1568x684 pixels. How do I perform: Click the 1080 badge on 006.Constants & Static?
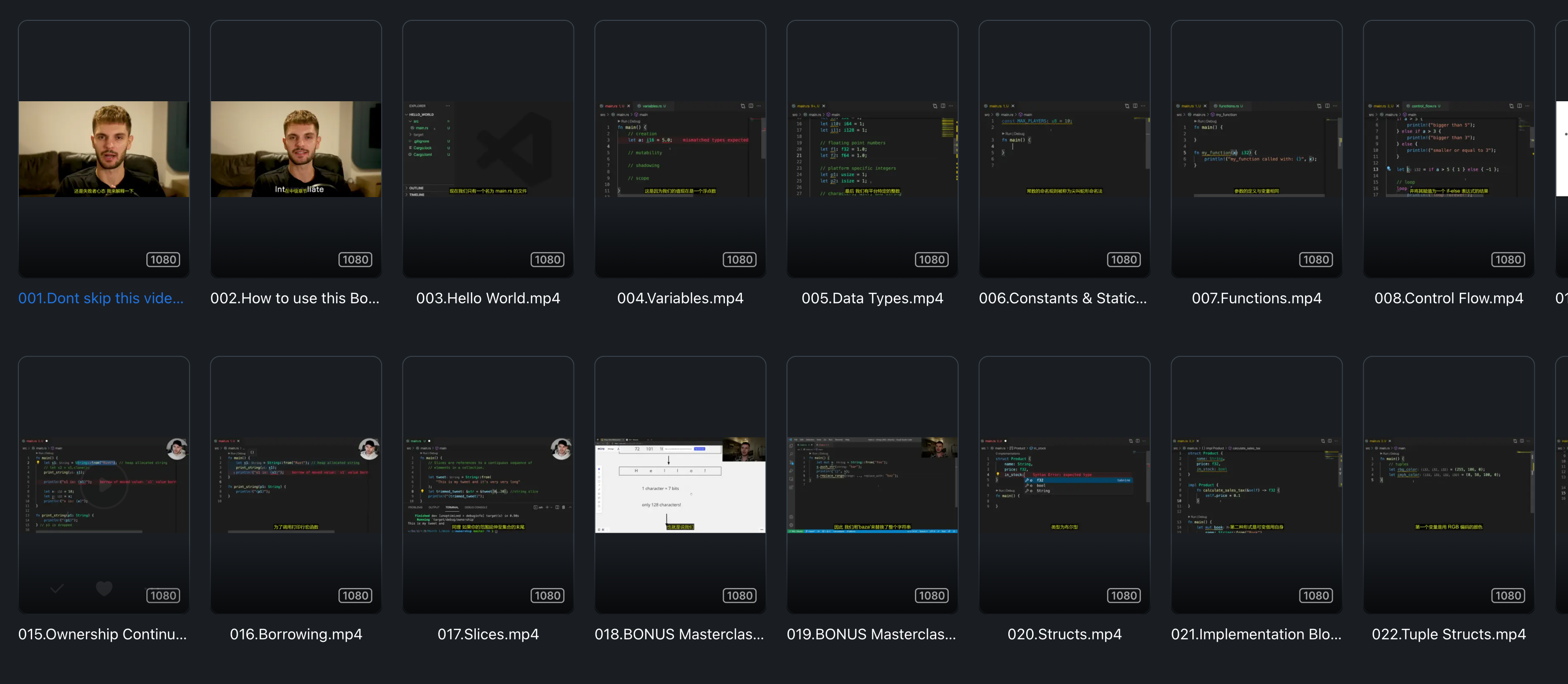[x=1124, y=260]
